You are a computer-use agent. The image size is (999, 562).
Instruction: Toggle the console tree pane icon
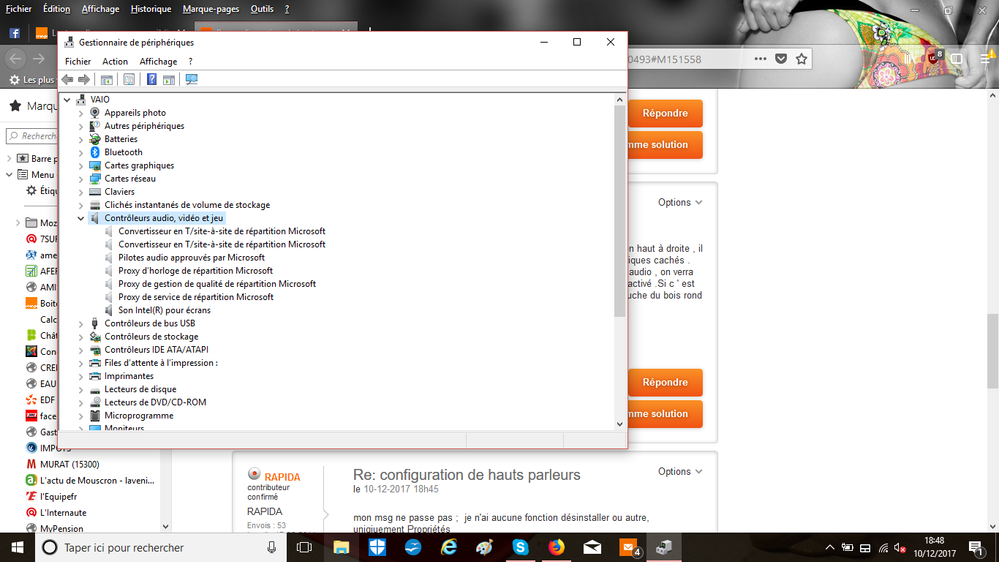point(106,80)
